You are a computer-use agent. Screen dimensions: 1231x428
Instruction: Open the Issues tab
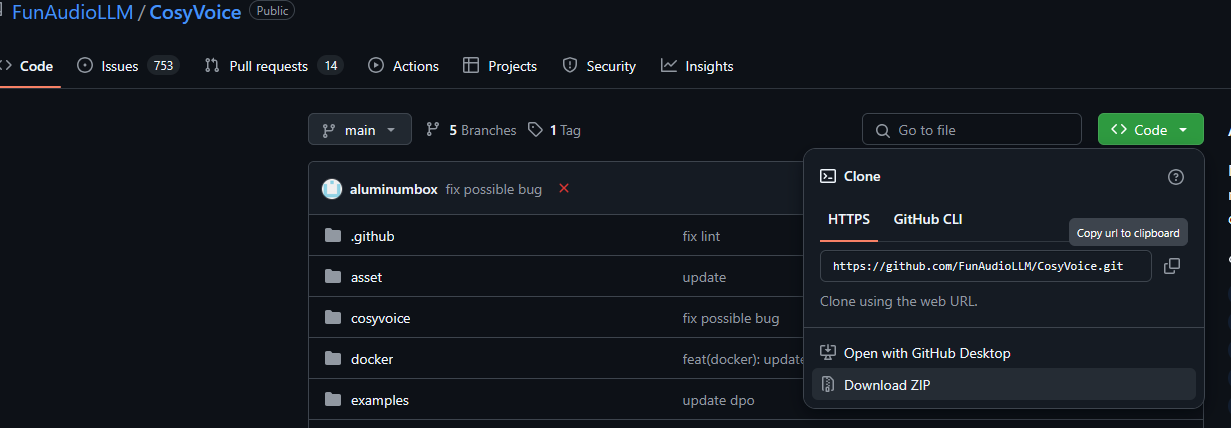[128, 66]
